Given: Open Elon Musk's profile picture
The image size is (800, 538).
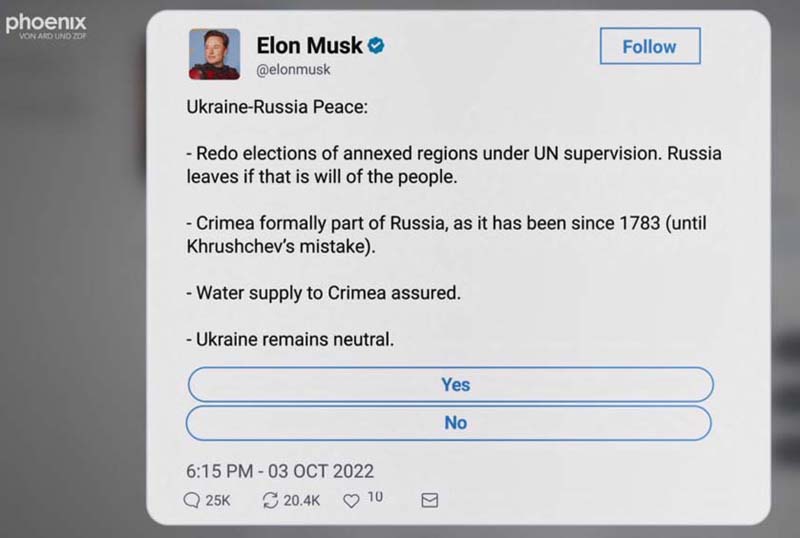Looking at the screenshot, I should point(214,54).
